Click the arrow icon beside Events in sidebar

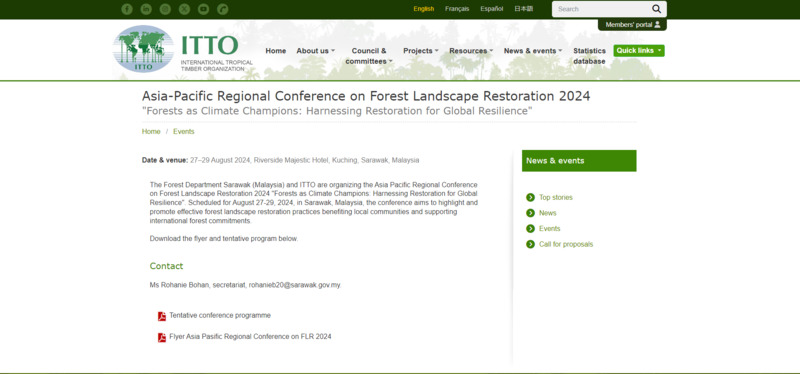530,229
